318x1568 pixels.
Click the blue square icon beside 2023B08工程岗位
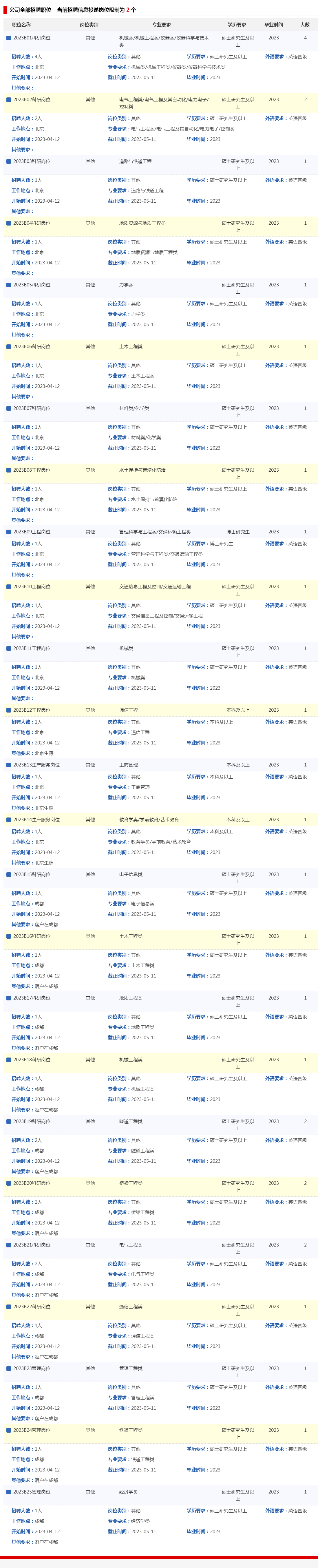pos(8,470)
